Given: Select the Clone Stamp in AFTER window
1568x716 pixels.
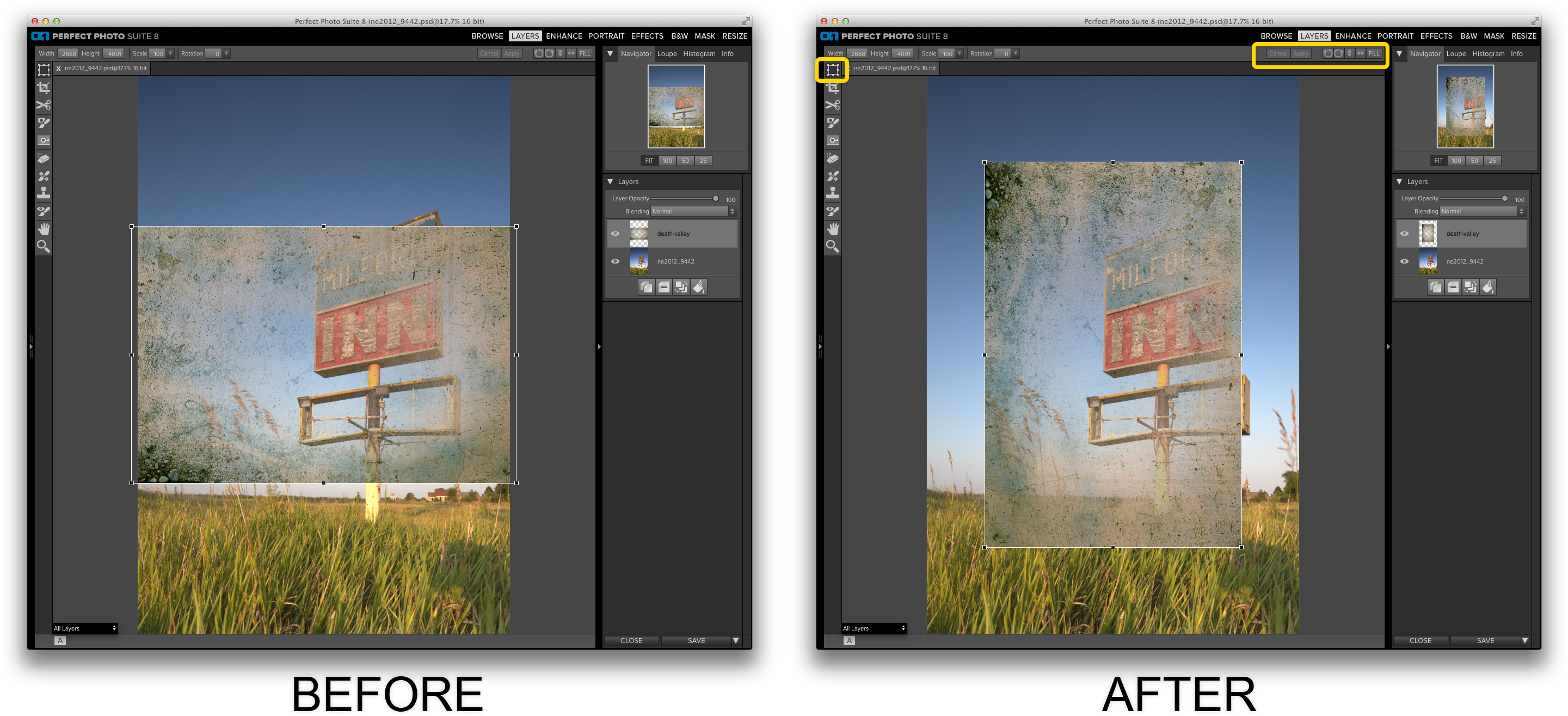Looking at the screenshot, I should [x=833, y=194].
